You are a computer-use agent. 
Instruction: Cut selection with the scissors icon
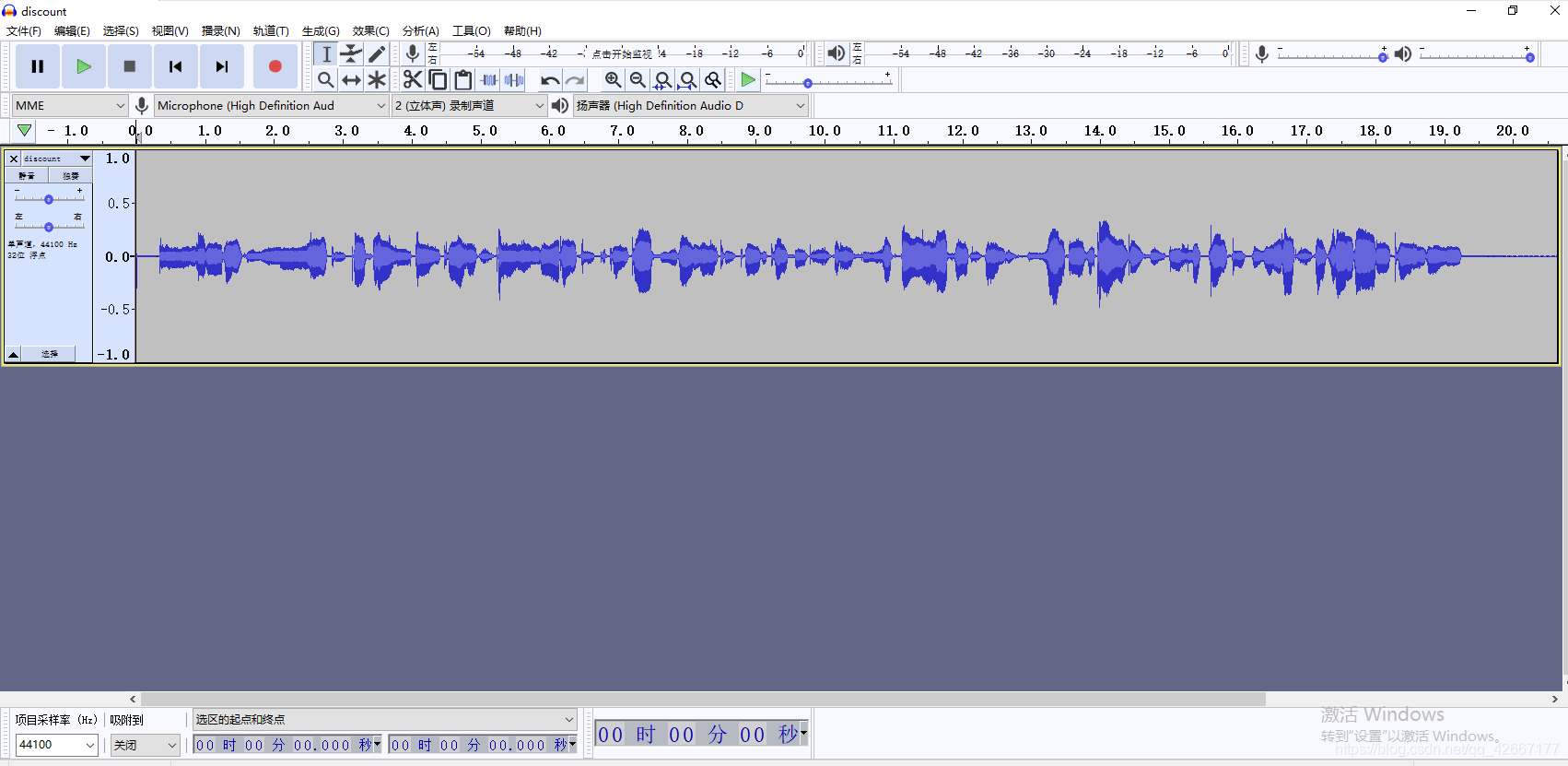click(413, 80)
